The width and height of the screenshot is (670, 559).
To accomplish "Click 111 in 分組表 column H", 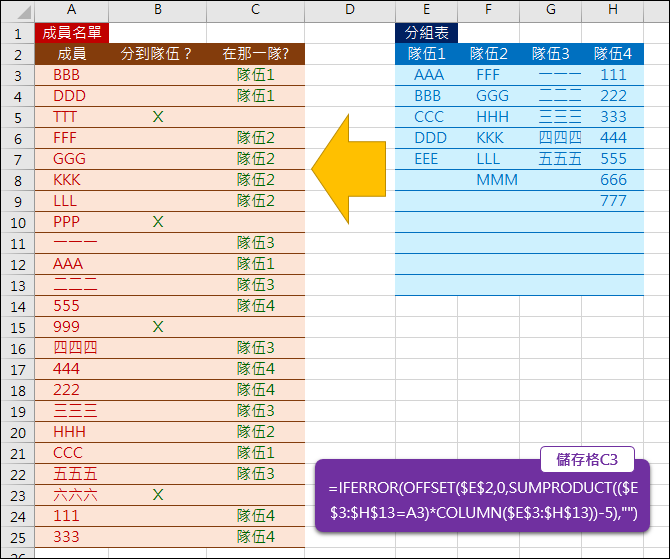I will [613, 75].
